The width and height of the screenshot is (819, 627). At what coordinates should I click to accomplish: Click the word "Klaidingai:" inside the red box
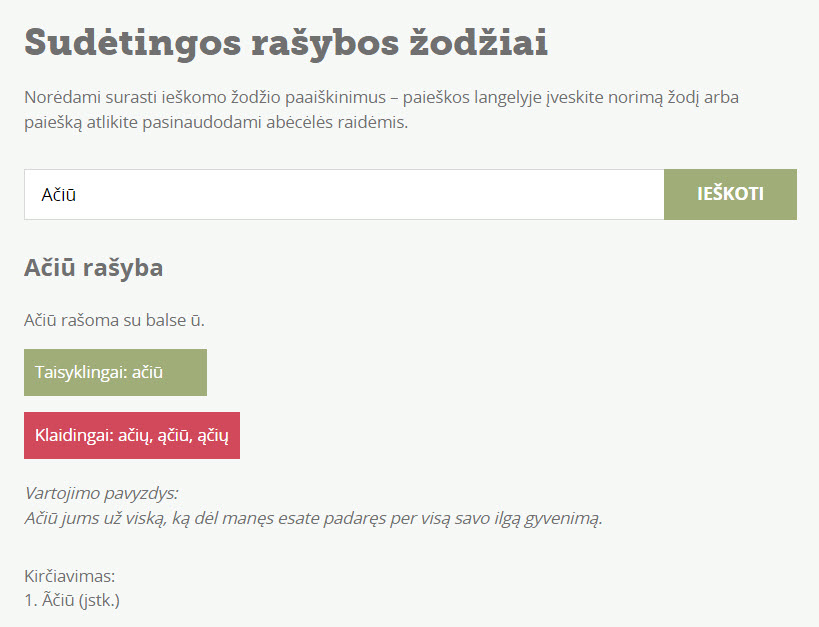point(75,435)
